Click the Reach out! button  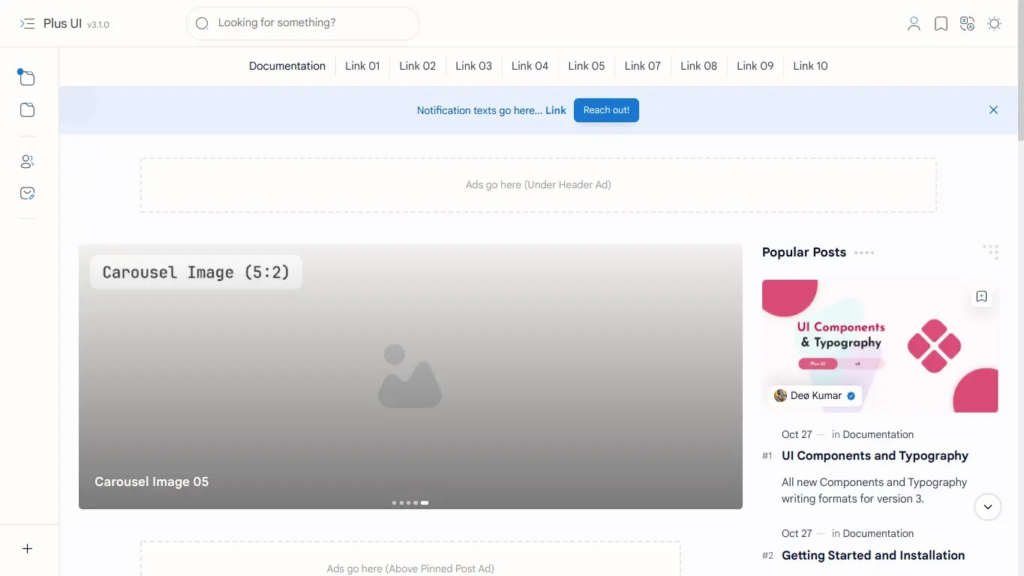point(606,110)
